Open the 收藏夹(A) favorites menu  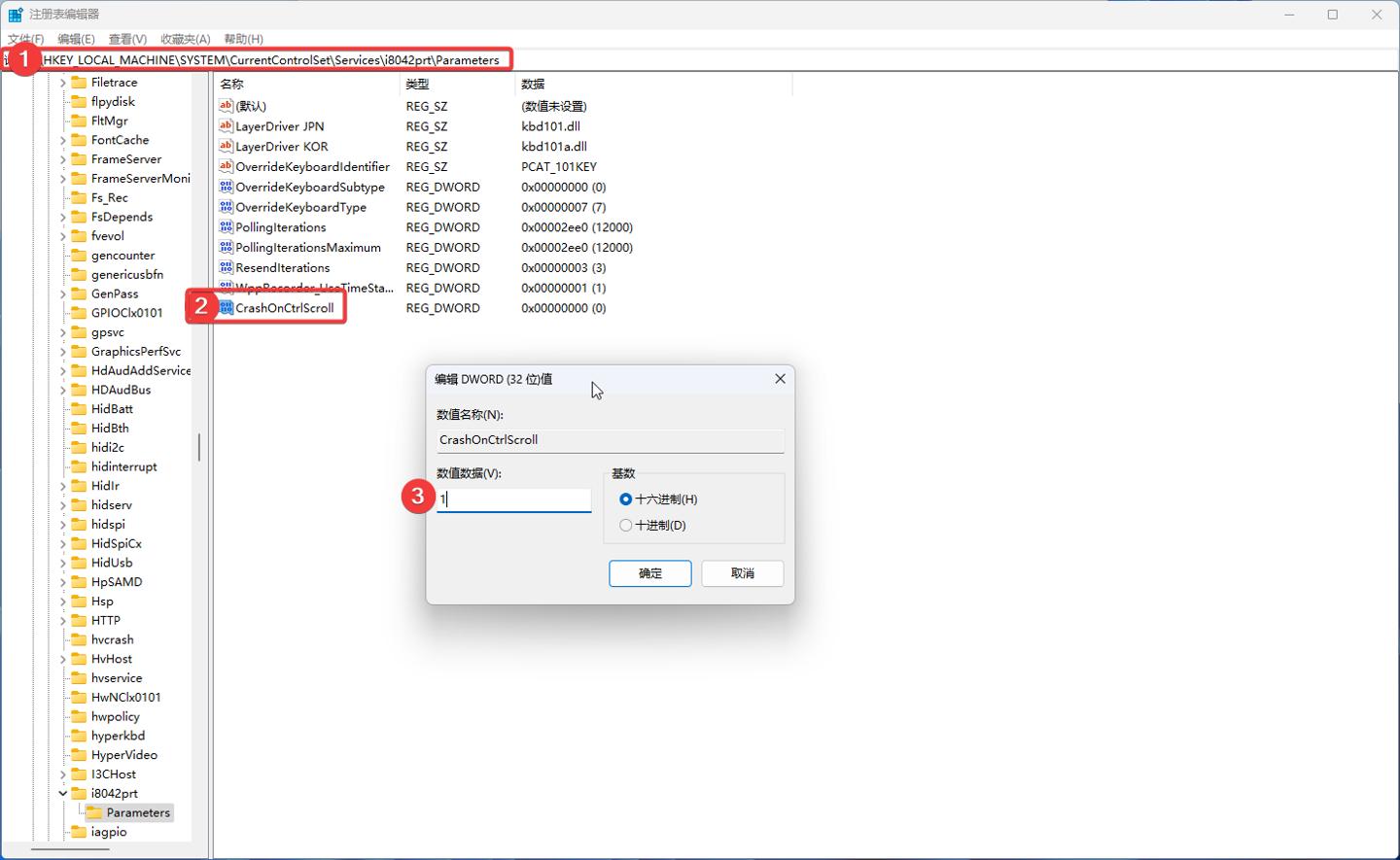point(185,39)
